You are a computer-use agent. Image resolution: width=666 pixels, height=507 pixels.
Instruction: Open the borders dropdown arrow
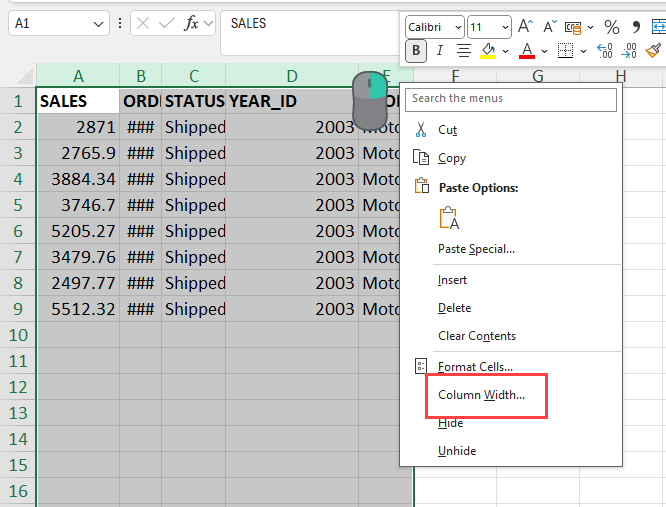tap(583, 50)
